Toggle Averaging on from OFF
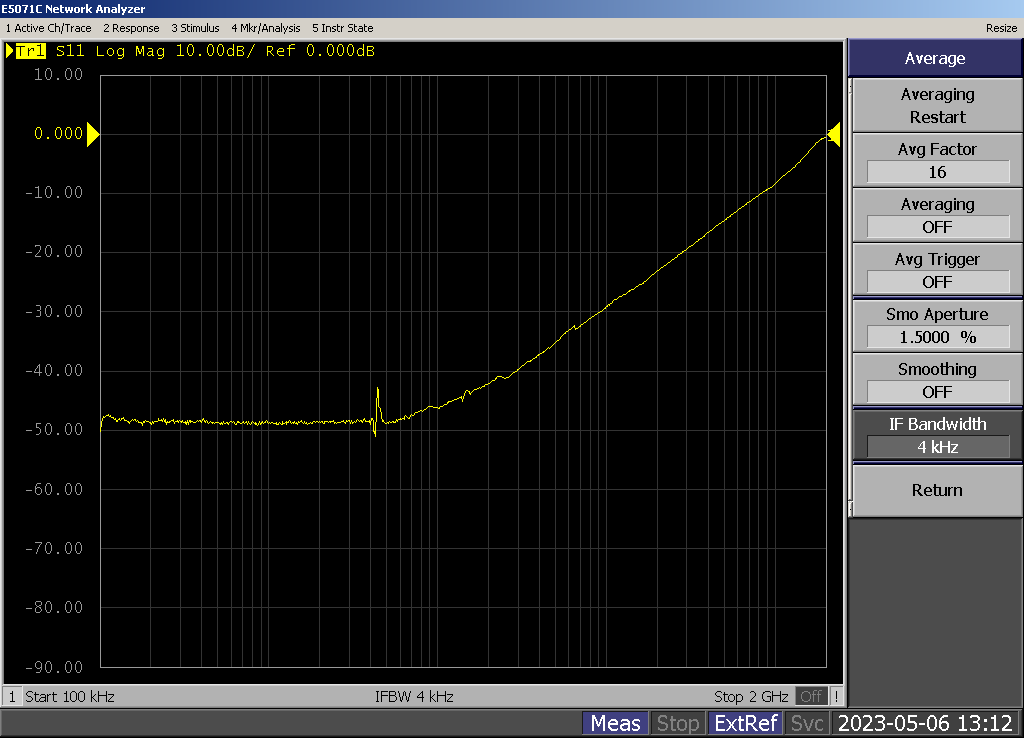1024x738 pixels. click(937, 227)
